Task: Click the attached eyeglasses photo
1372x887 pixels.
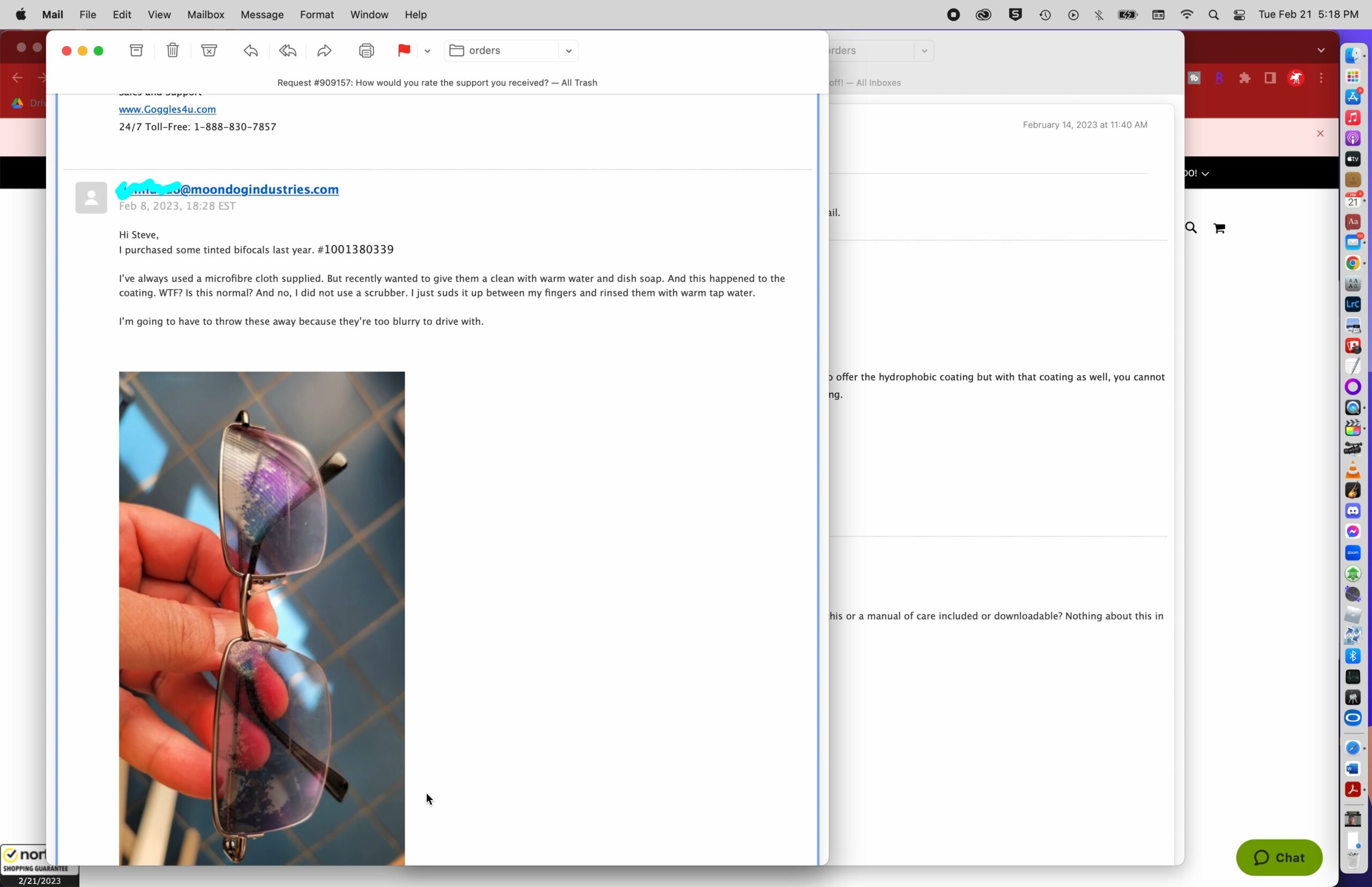Action: 262,617
